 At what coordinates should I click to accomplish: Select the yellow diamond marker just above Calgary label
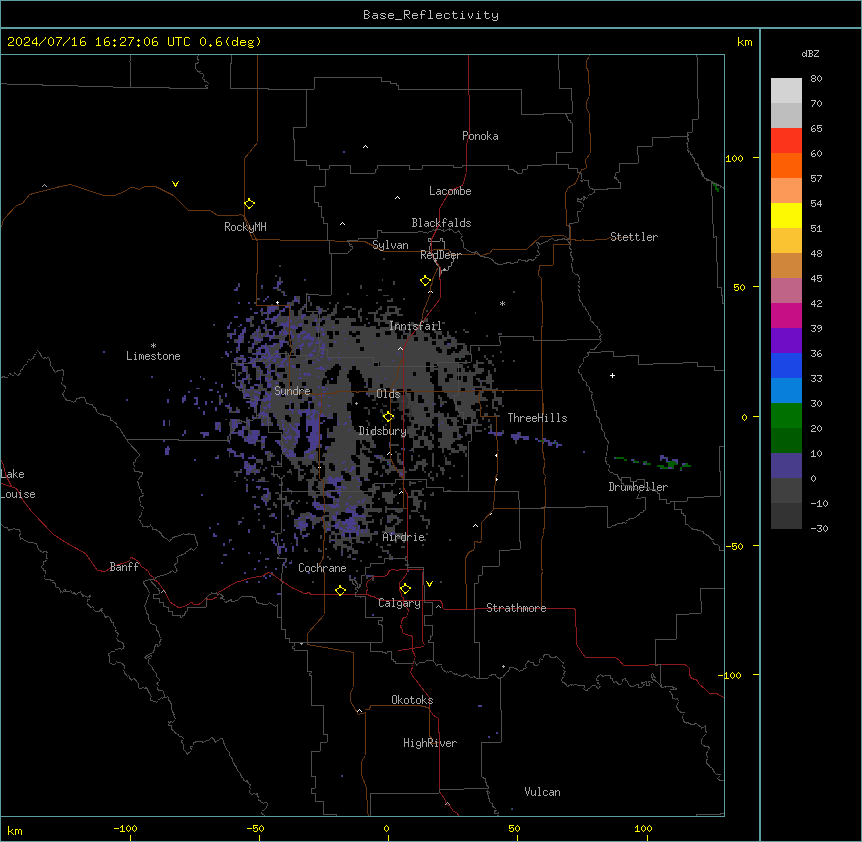point(405,588)
